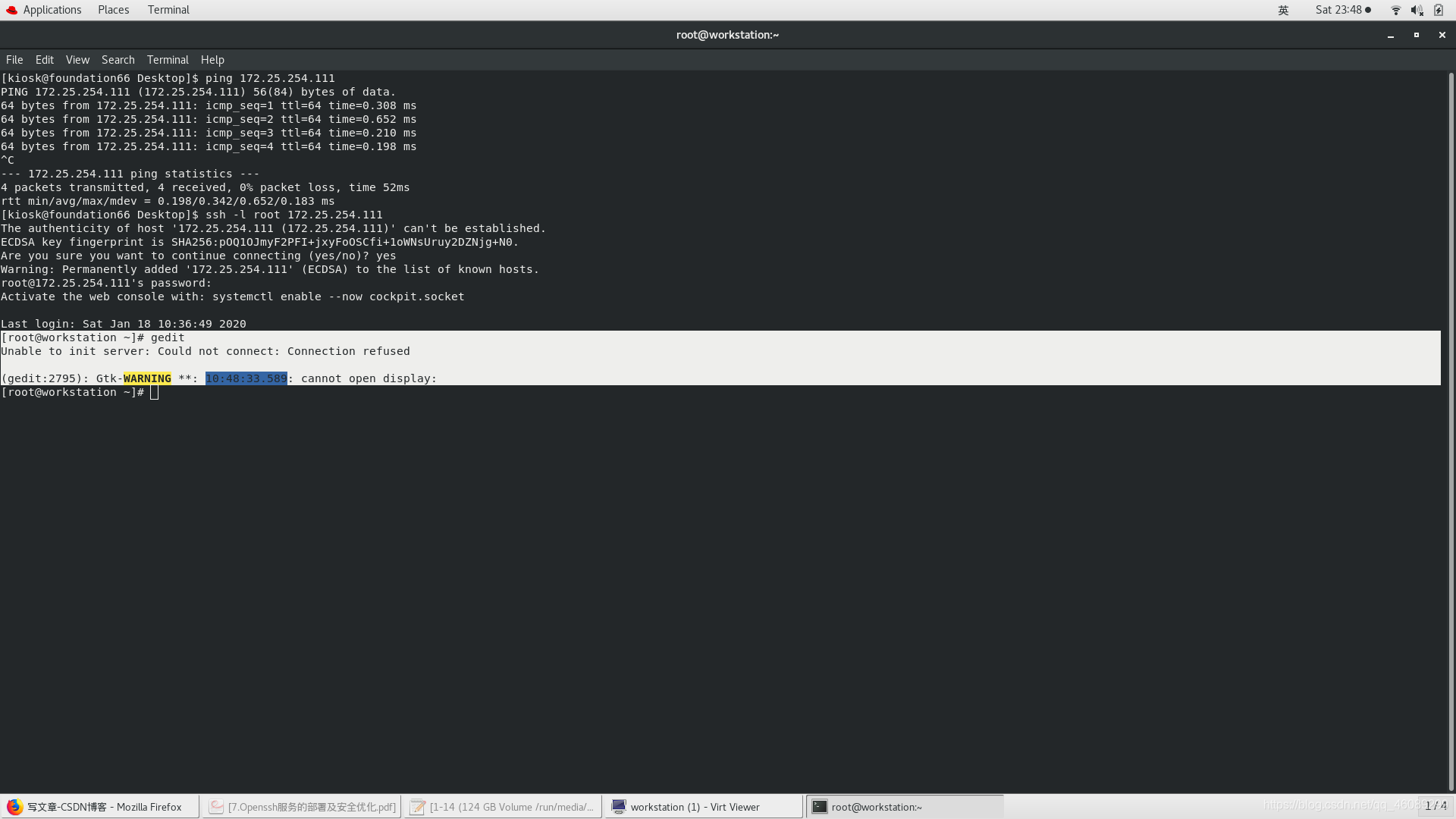This screenshot has width=1456, height=819.
Task: Click the 'ssh -l root 172.25.254.111' command
Action: click(294, 215)
